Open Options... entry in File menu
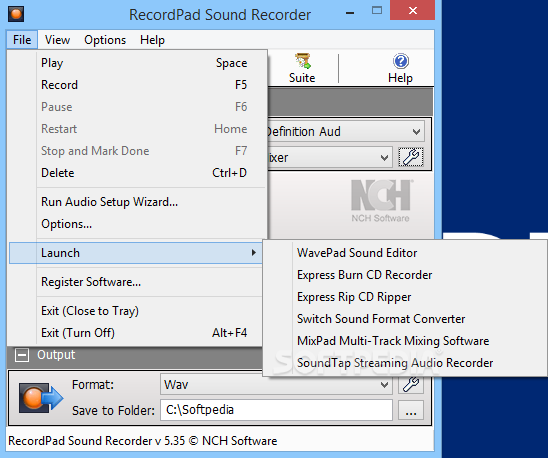Viewport: 548px width, 458px height. tap(138, 224)
